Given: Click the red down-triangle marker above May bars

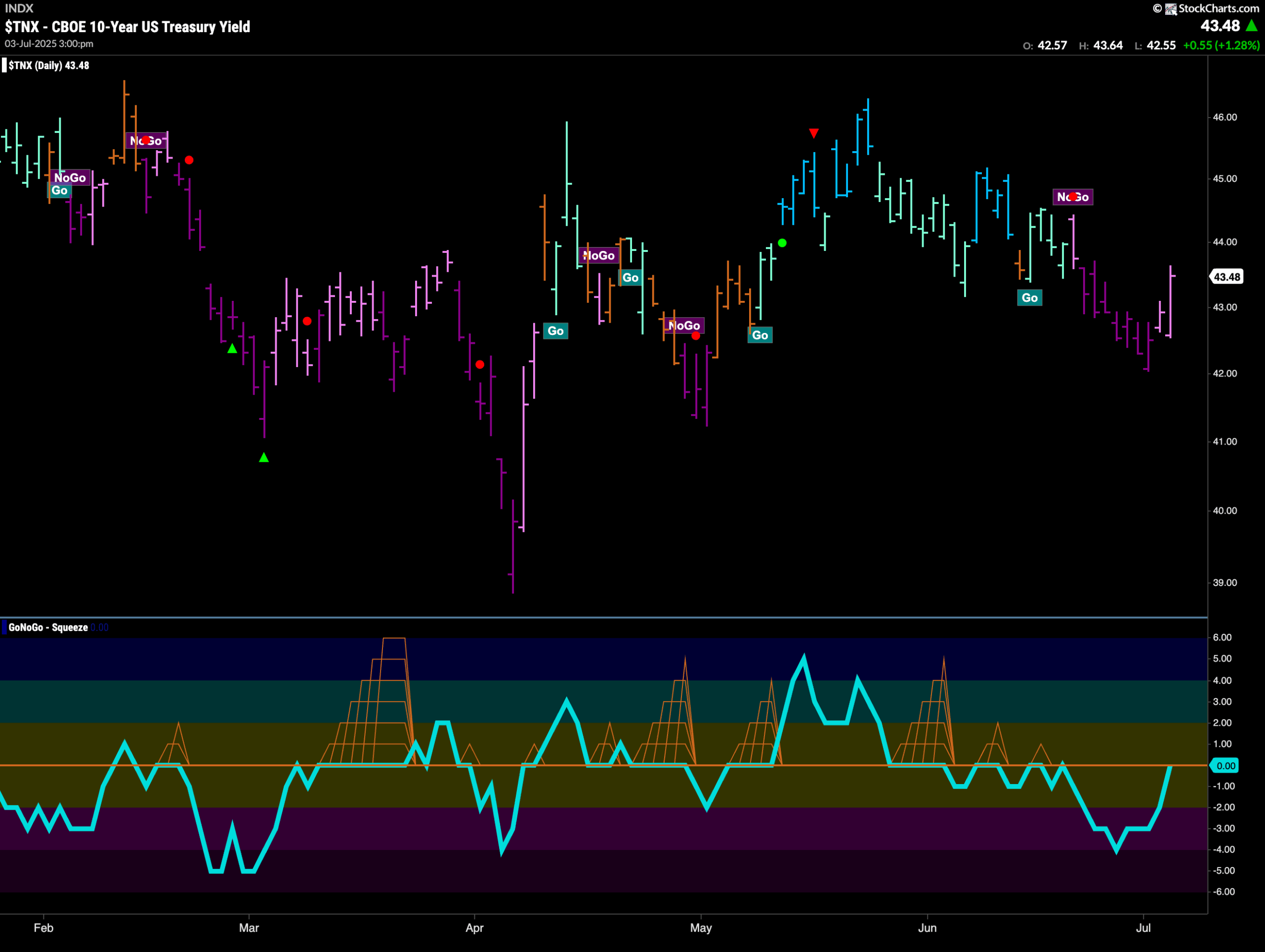Looking at the screenshot, I should [x=814, y=133].
